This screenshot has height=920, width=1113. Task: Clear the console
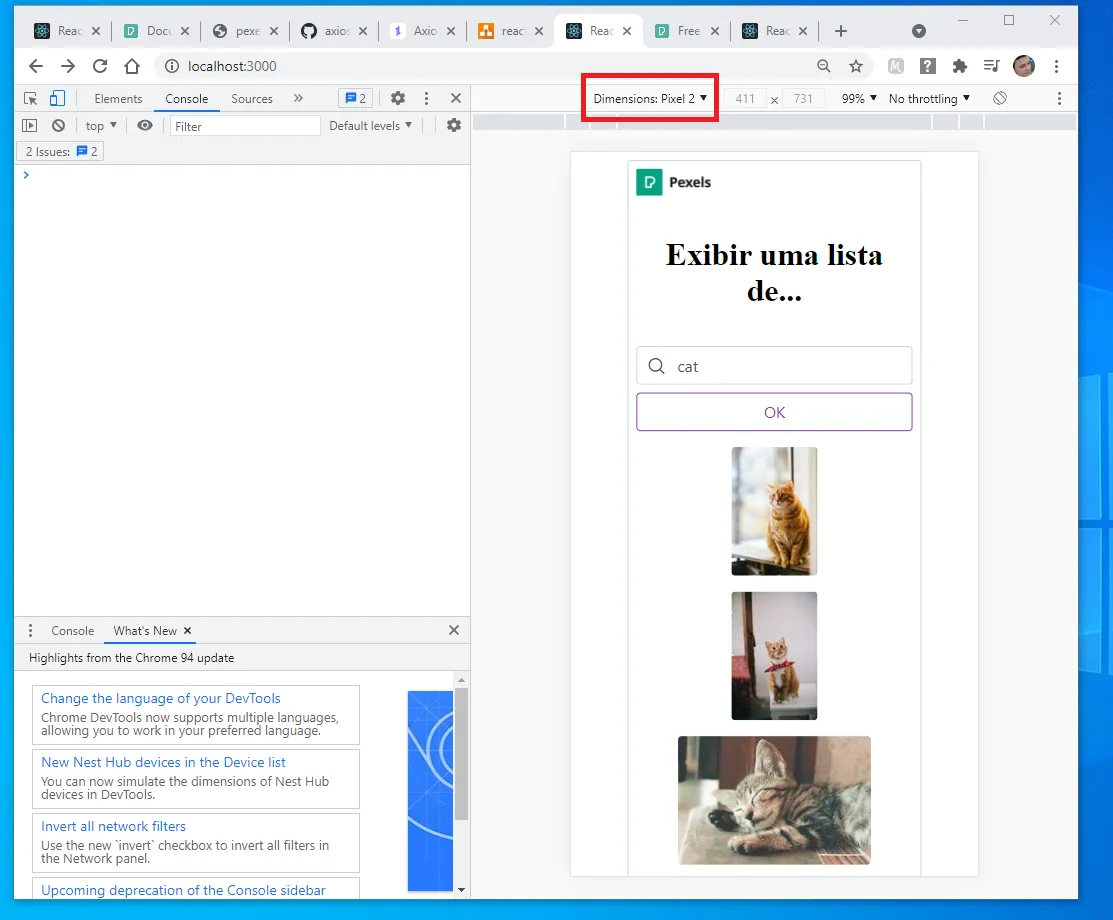(x=58, y=126)
